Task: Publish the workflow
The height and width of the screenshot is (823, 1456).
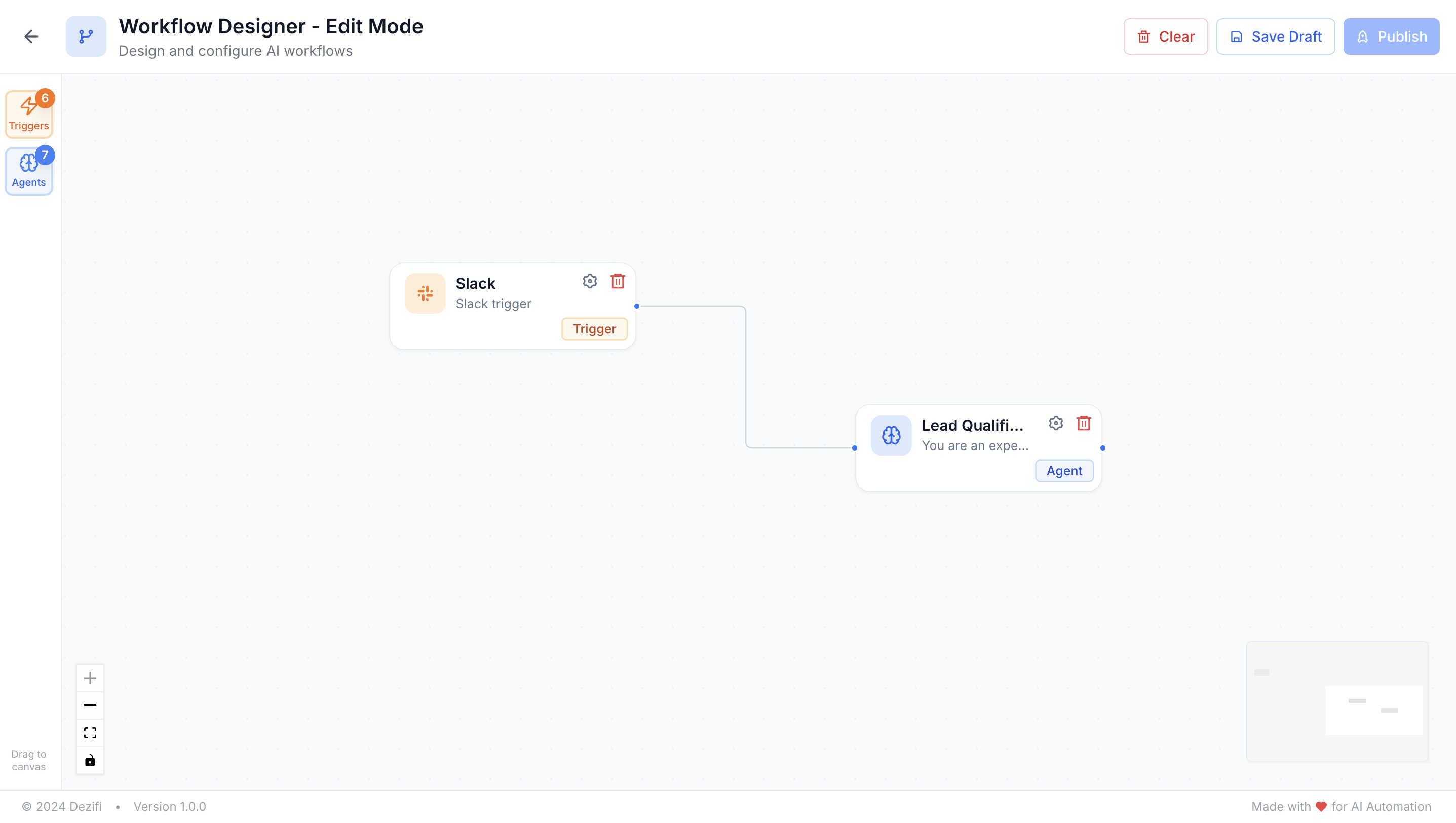Action: point(1391,36)
